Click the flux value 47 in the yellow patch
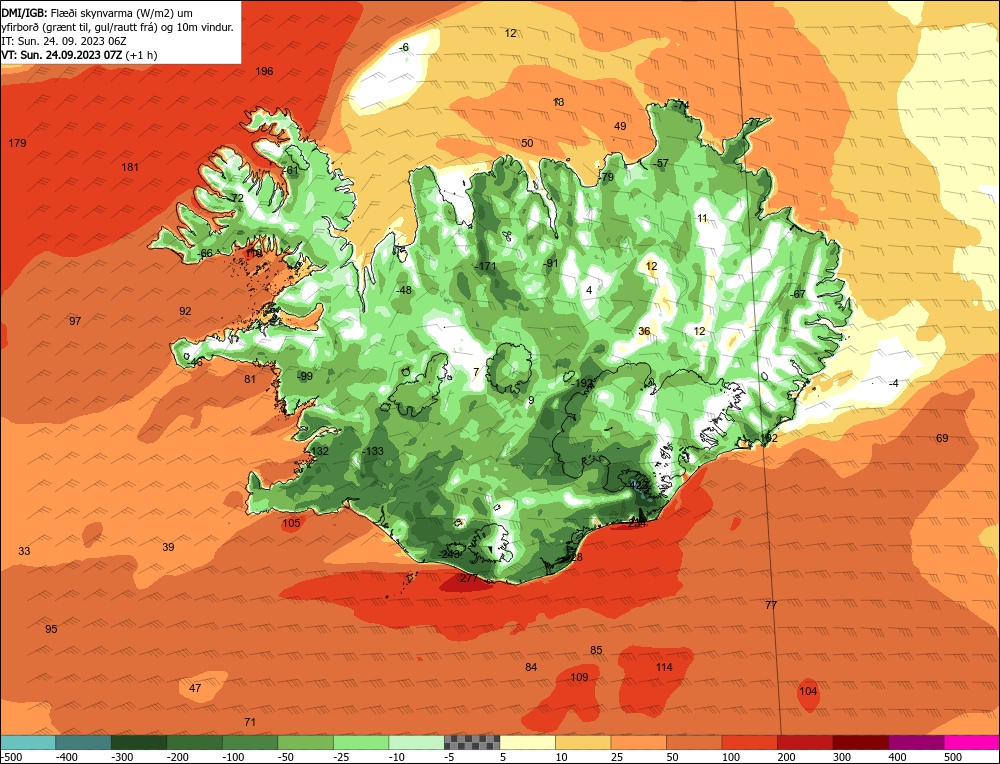This screenshot has height=764, width=1000. click(195, 688)
